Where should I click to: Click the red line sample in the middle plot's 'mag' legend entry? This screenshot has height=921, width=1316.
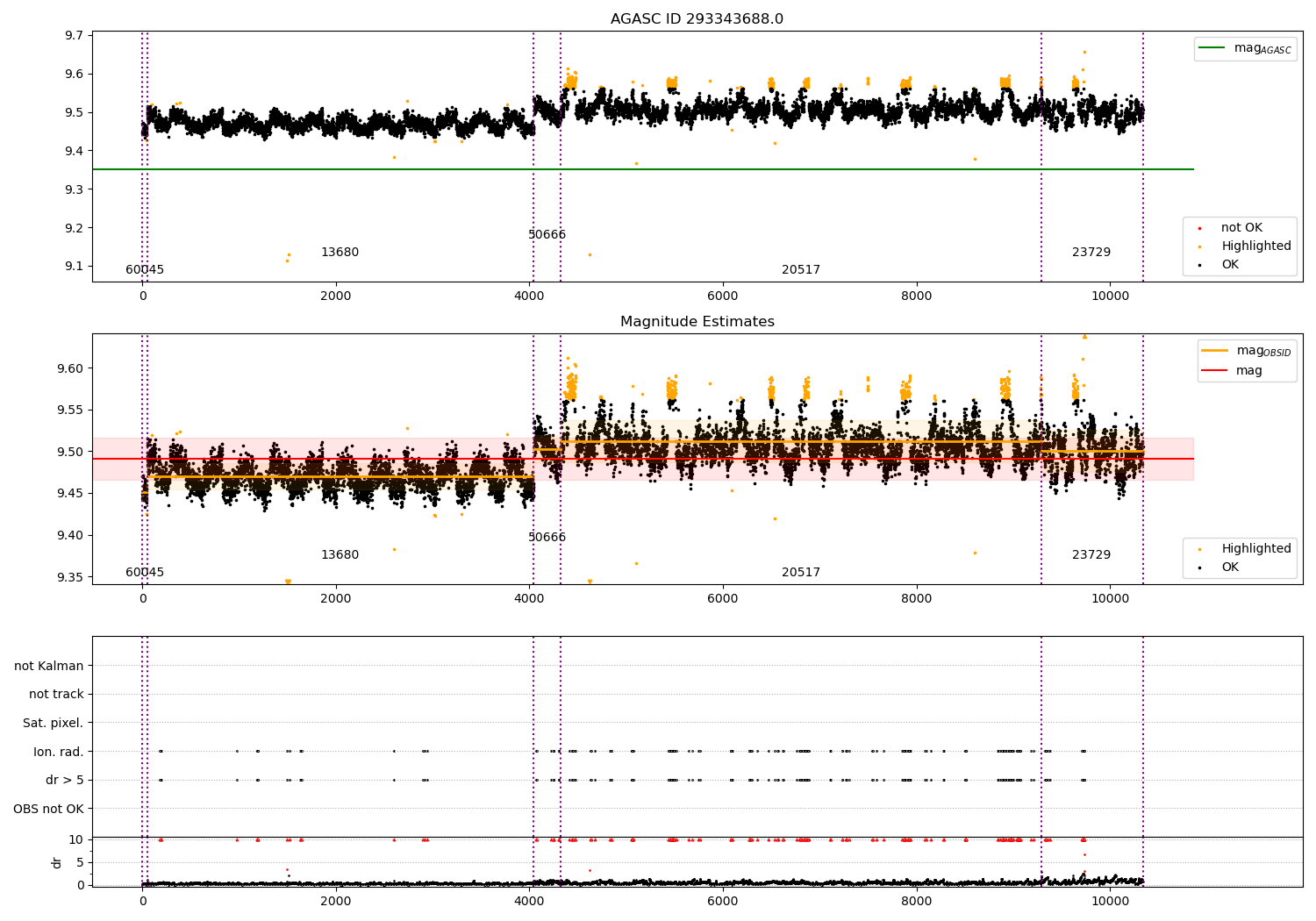coord(1215,371)
